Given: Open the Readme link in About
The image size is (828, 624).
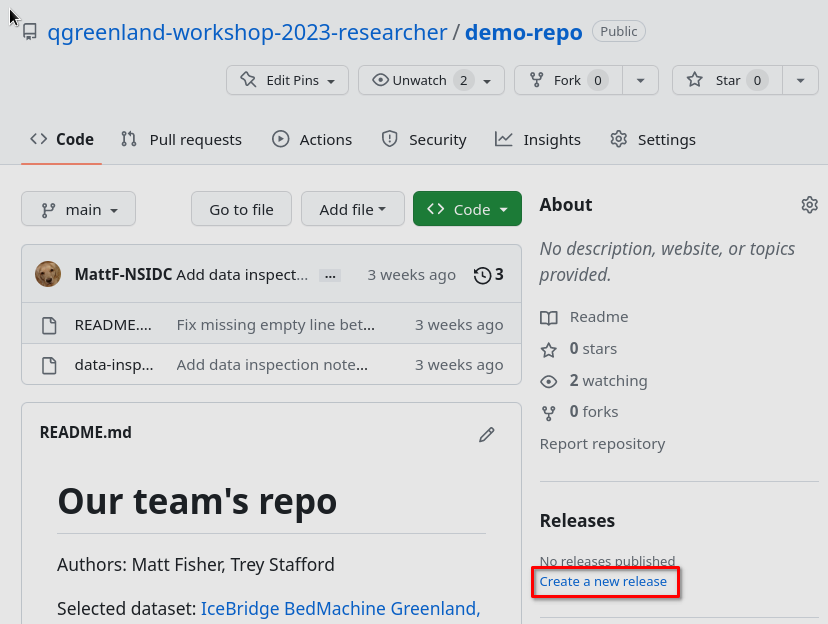Looking at the screenshot, I should (x=599, y=317).
